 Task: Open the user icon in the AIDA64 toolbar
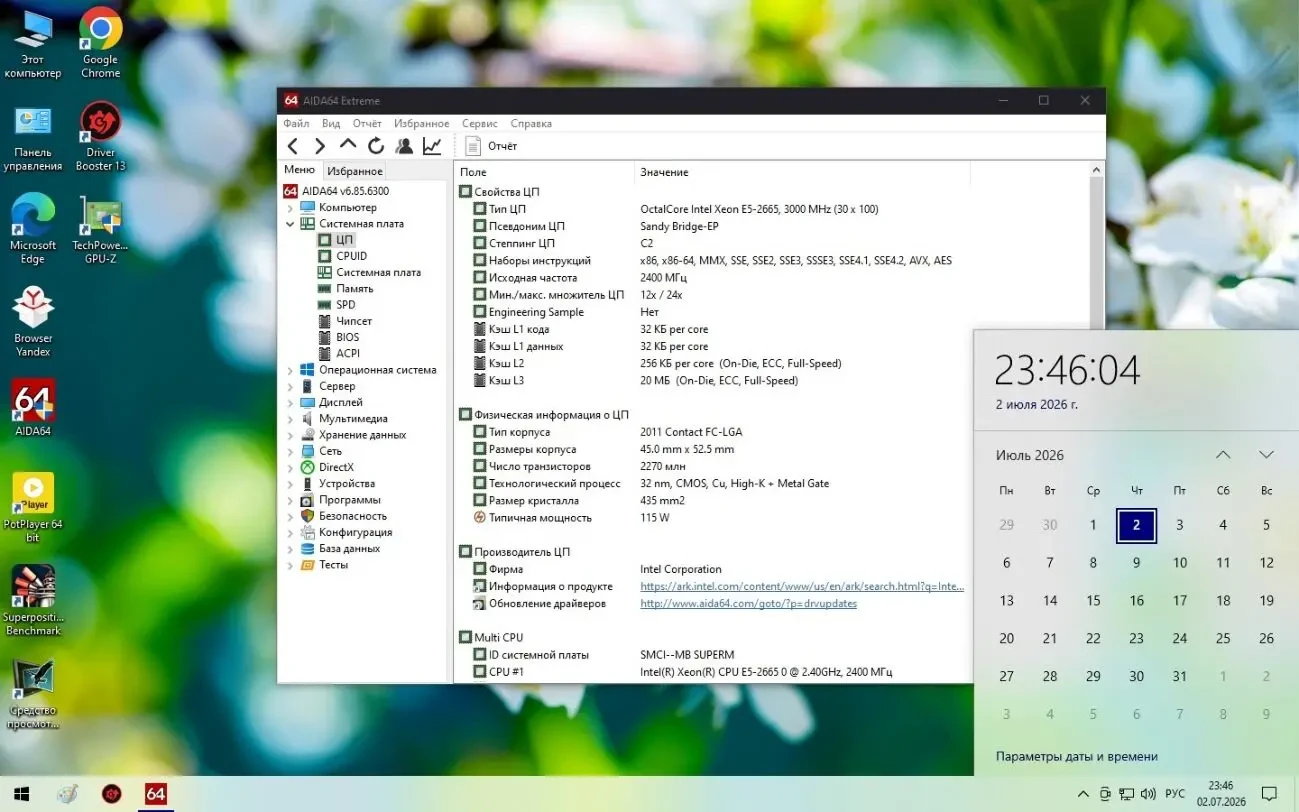[404, 146]
